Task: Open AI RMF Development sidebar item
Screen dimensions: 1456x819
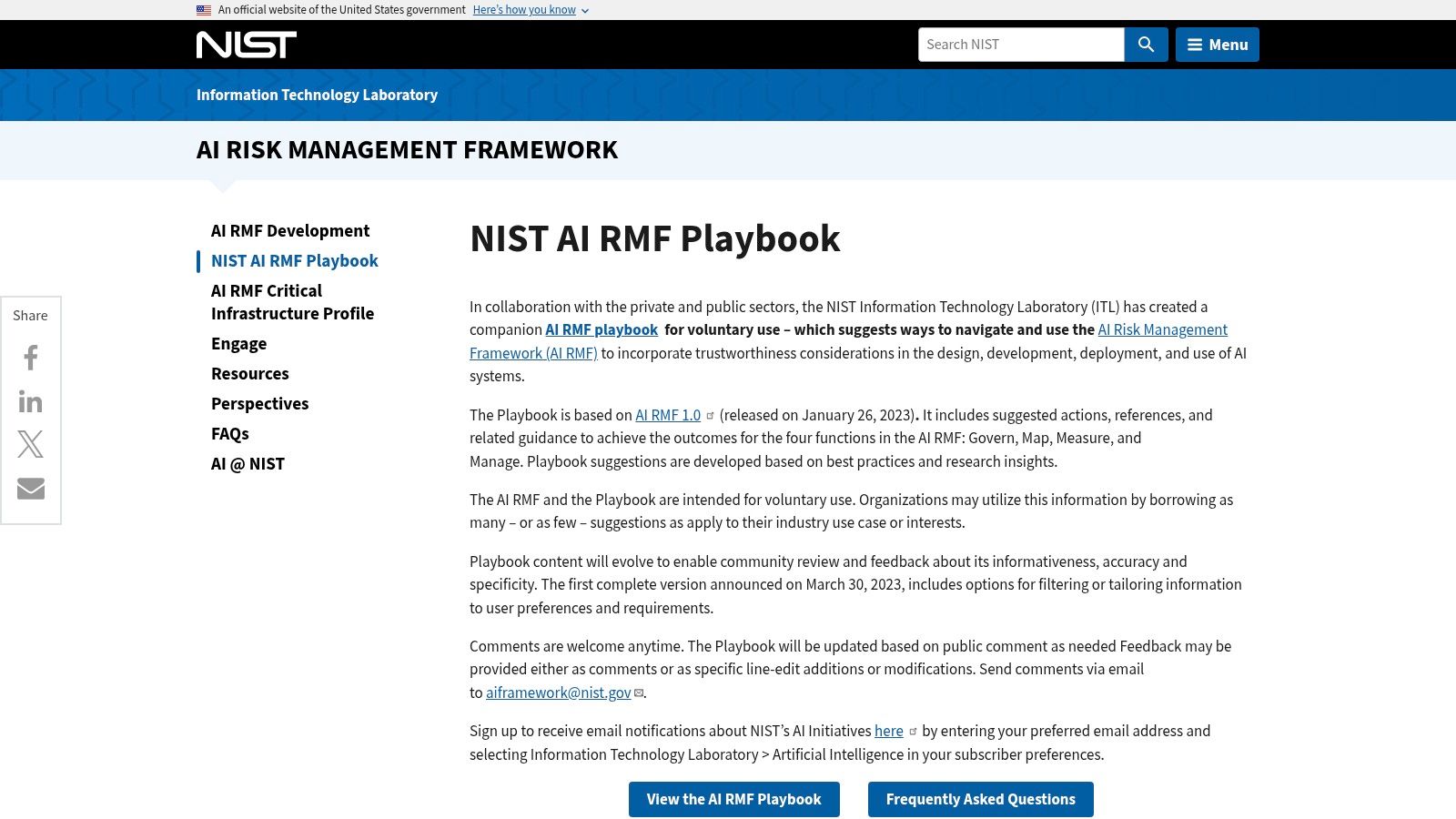Action: (x=290, y=231)
